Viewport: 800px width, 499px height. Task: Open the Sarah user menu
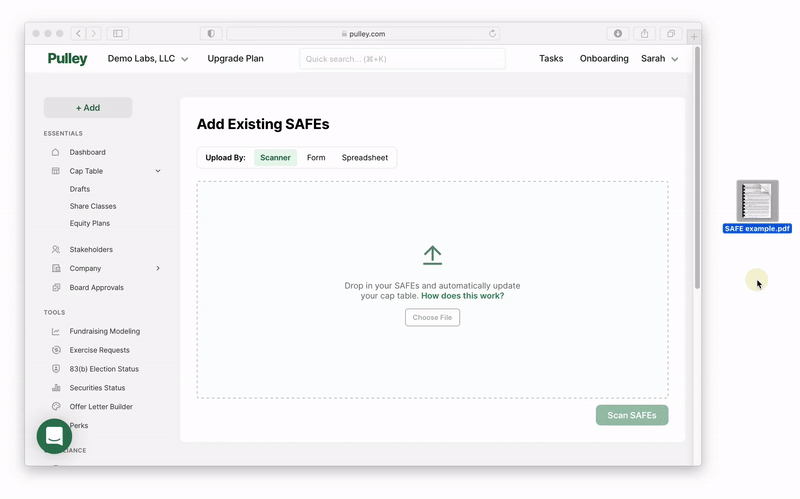pyautogui.click(x=659, y=59)
